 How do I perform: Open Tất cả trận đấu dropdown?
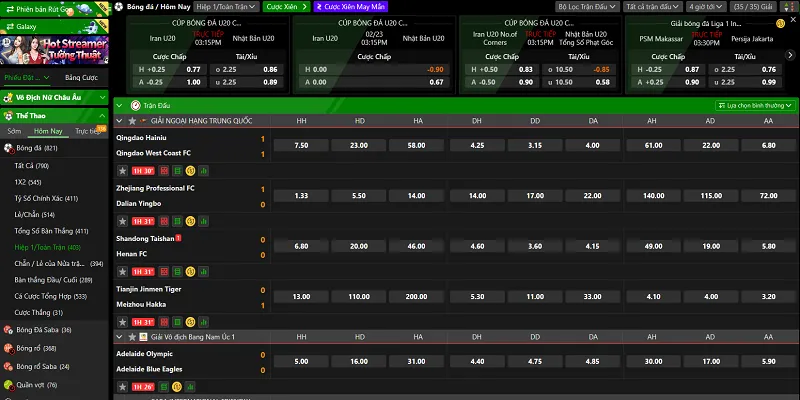pos(653,7)
